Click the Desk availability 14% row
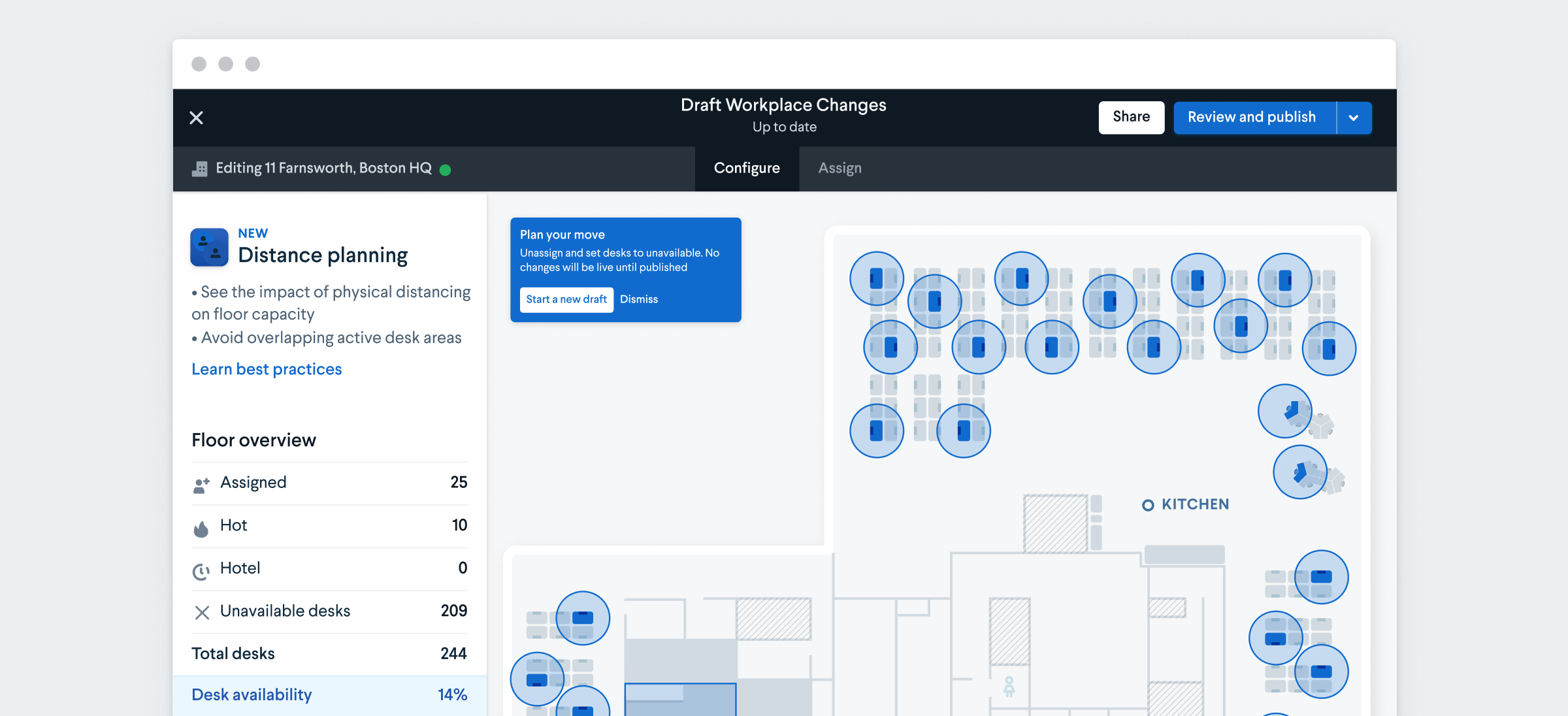This screenshot has height=716, width=1568. 329,695
